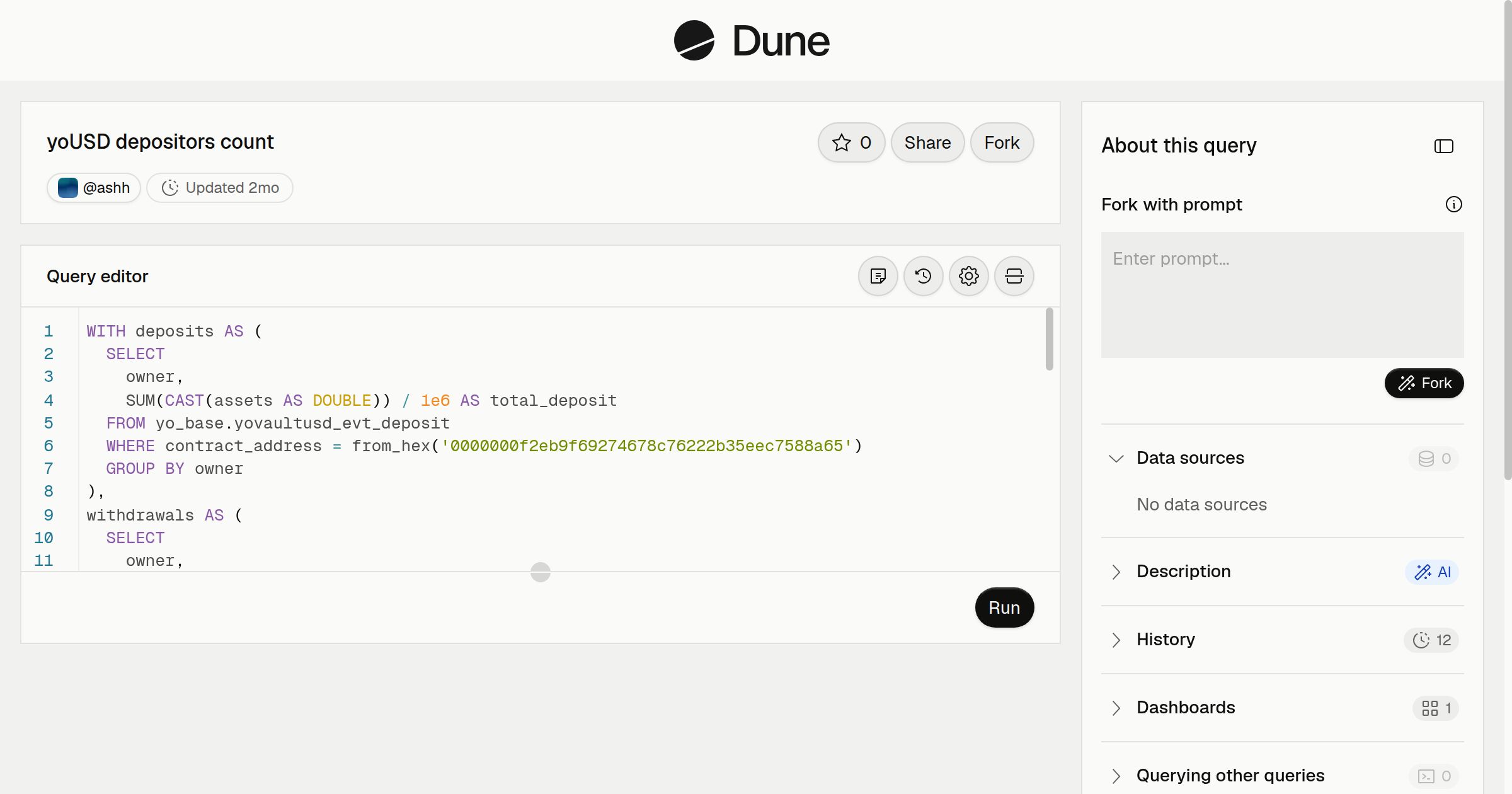
Task: Click the query title yoUSD depositors count
Action: click(x=160, y=142)
